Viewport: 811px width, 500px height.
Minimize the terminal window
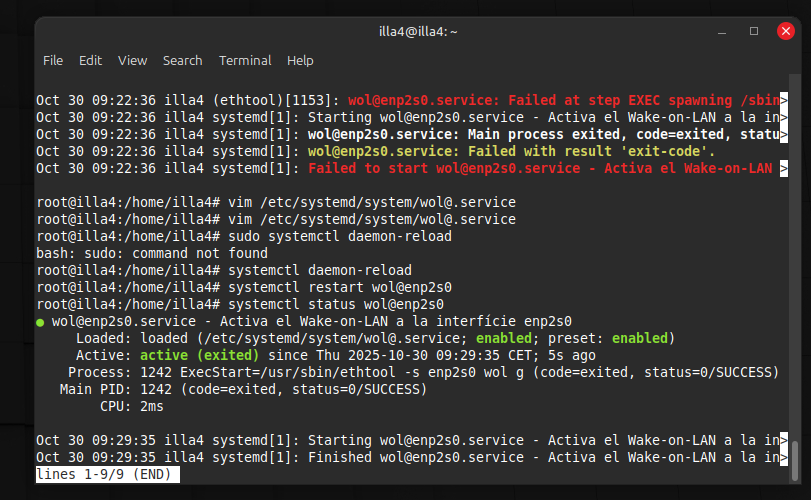722,31
